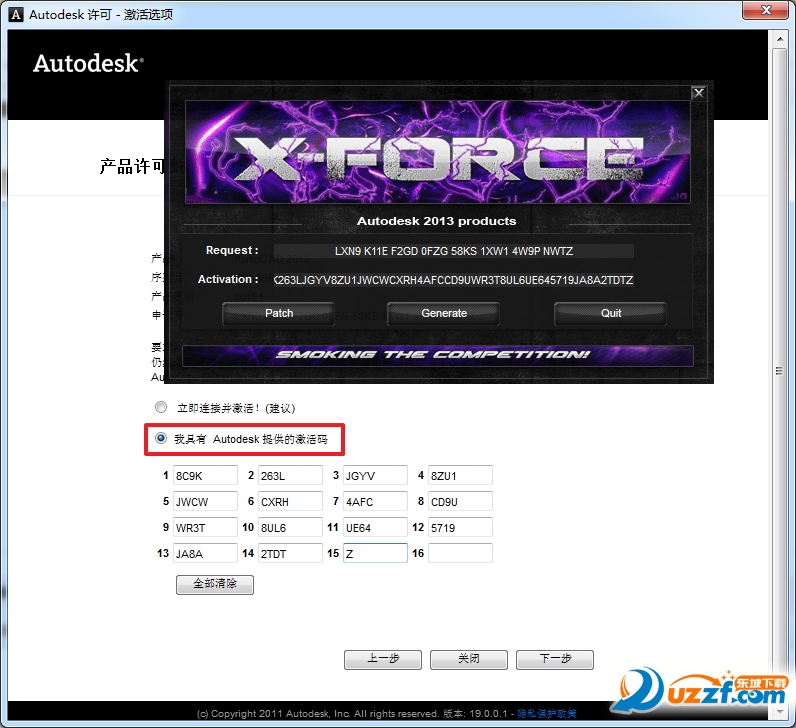Image resolution: width=796 pixels, height=728 pixels.
Task: Click activation field 15 containing Z
Action: click(x=375, y=553)
